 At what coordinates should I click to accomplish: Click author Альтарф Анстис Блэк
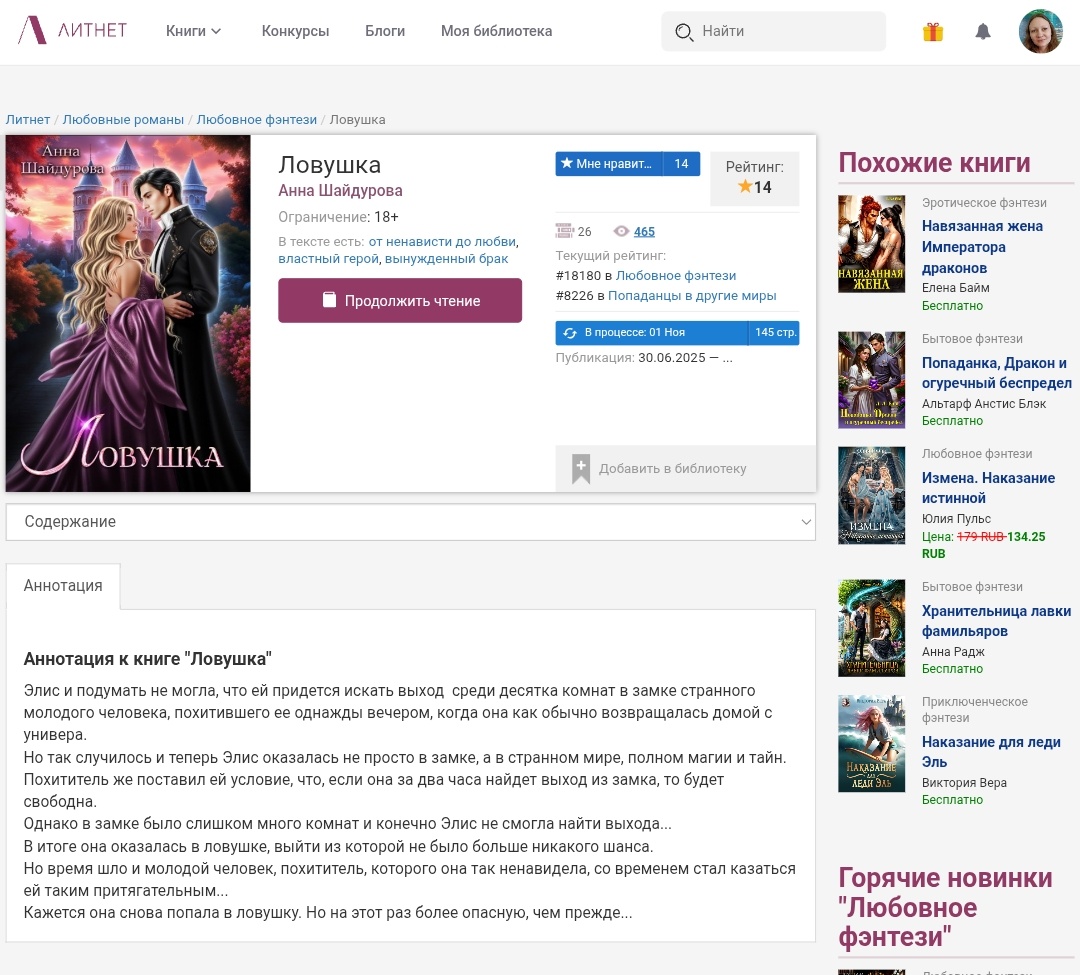(984, 403)
